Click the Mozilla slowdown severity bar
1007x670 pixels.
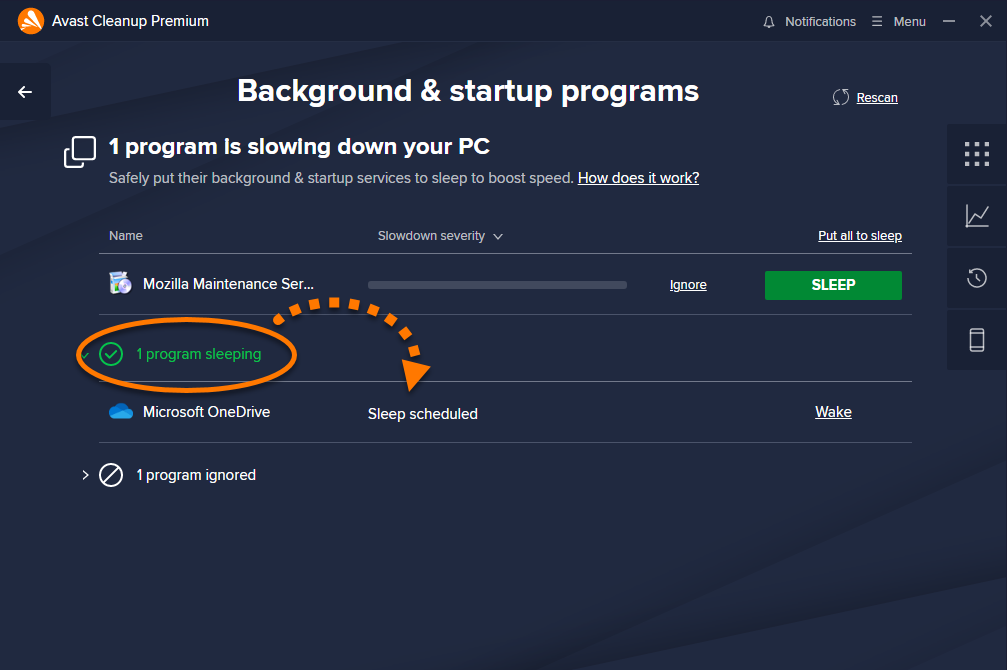tap(497, 285)
